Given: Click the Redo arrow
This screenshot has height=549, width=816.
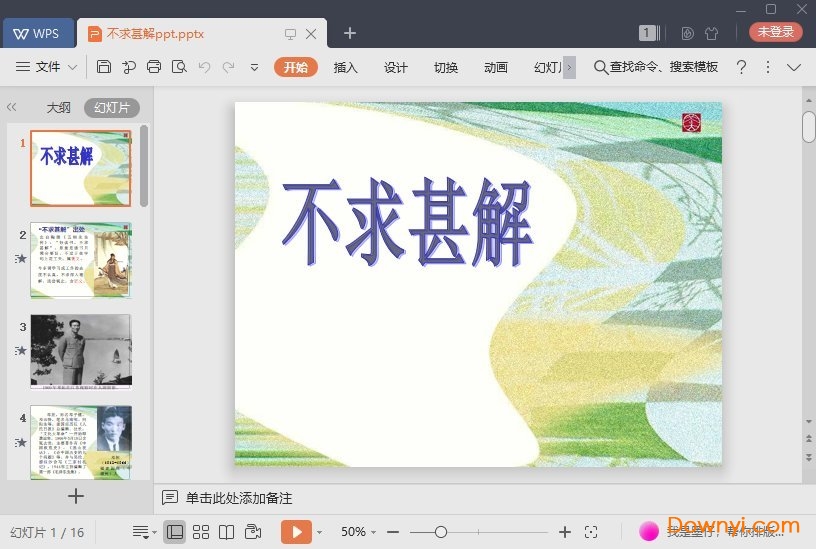Looking at the screenshot, I should pyautogui.click(x=228, y=67).
